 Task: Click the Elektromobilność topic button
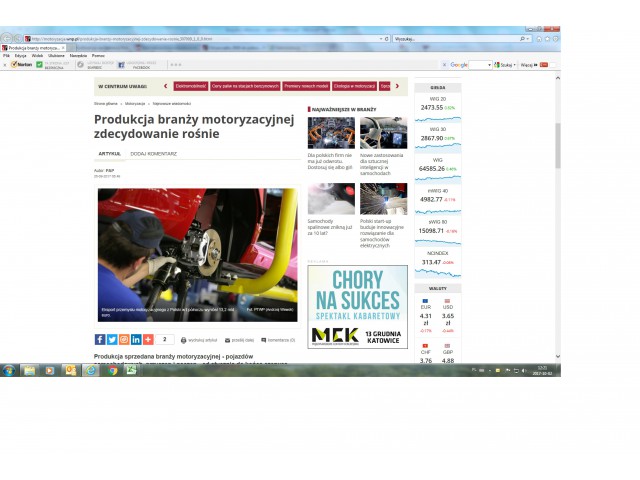click(190, 86)
